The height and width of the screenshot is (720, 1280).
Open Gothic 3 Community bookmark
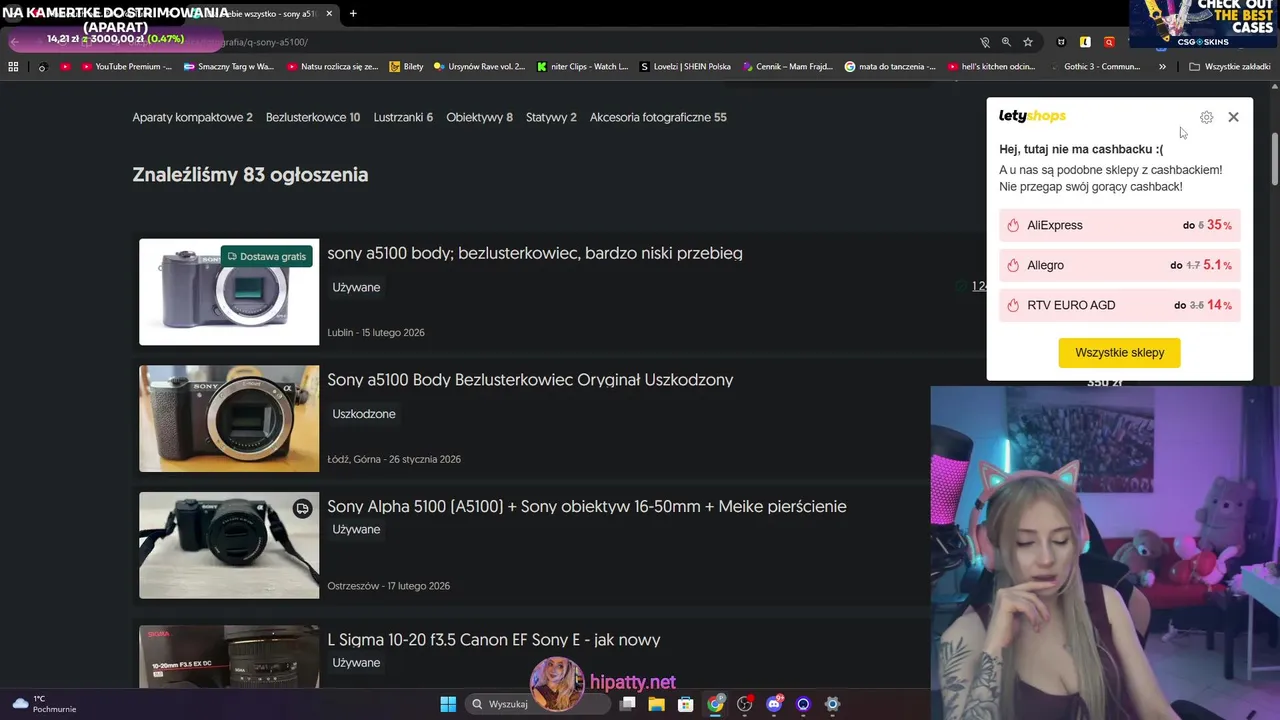point(1096,67)
